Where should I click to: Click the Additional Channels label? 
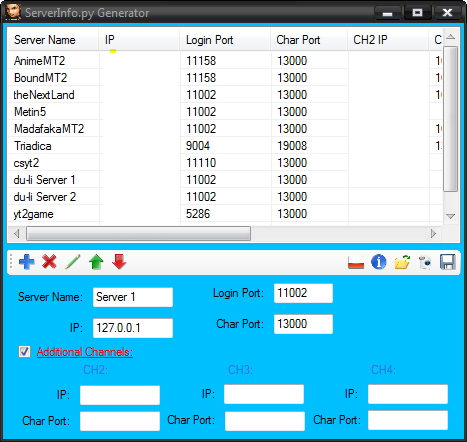tap(85, 352)
